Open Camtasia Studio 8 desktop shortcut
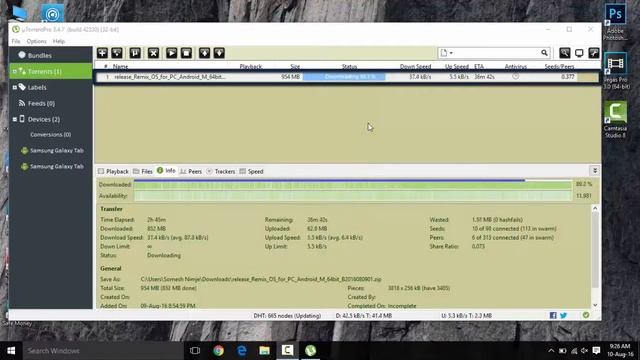 coord(616,120)
